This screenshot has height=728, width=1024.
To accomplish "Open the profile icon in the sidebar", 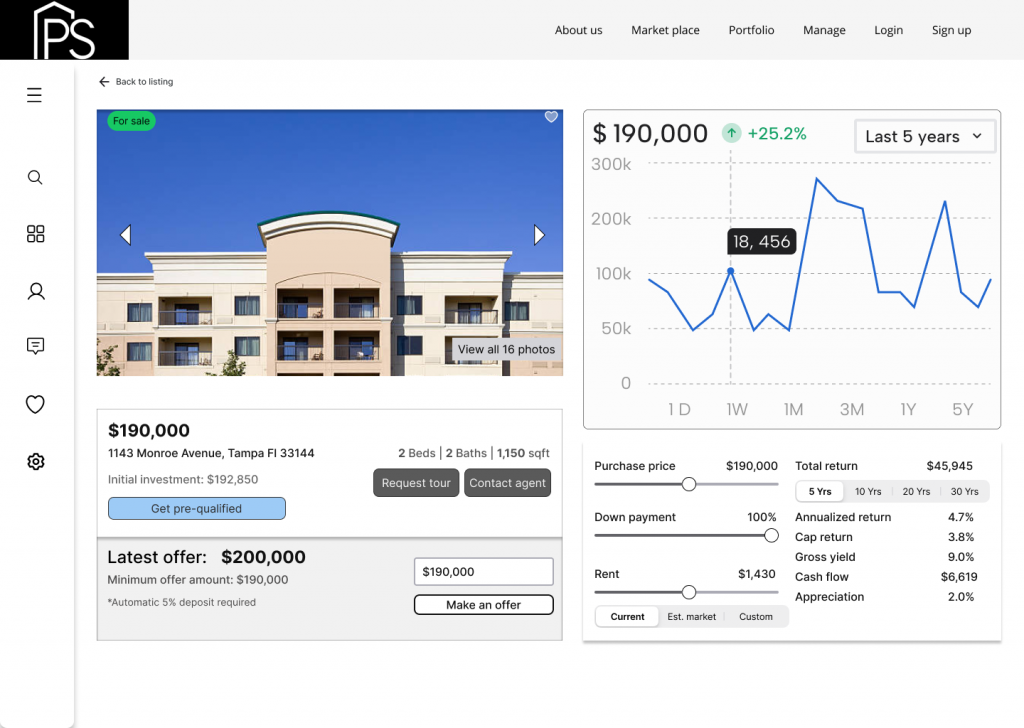I will coord(35,291).
